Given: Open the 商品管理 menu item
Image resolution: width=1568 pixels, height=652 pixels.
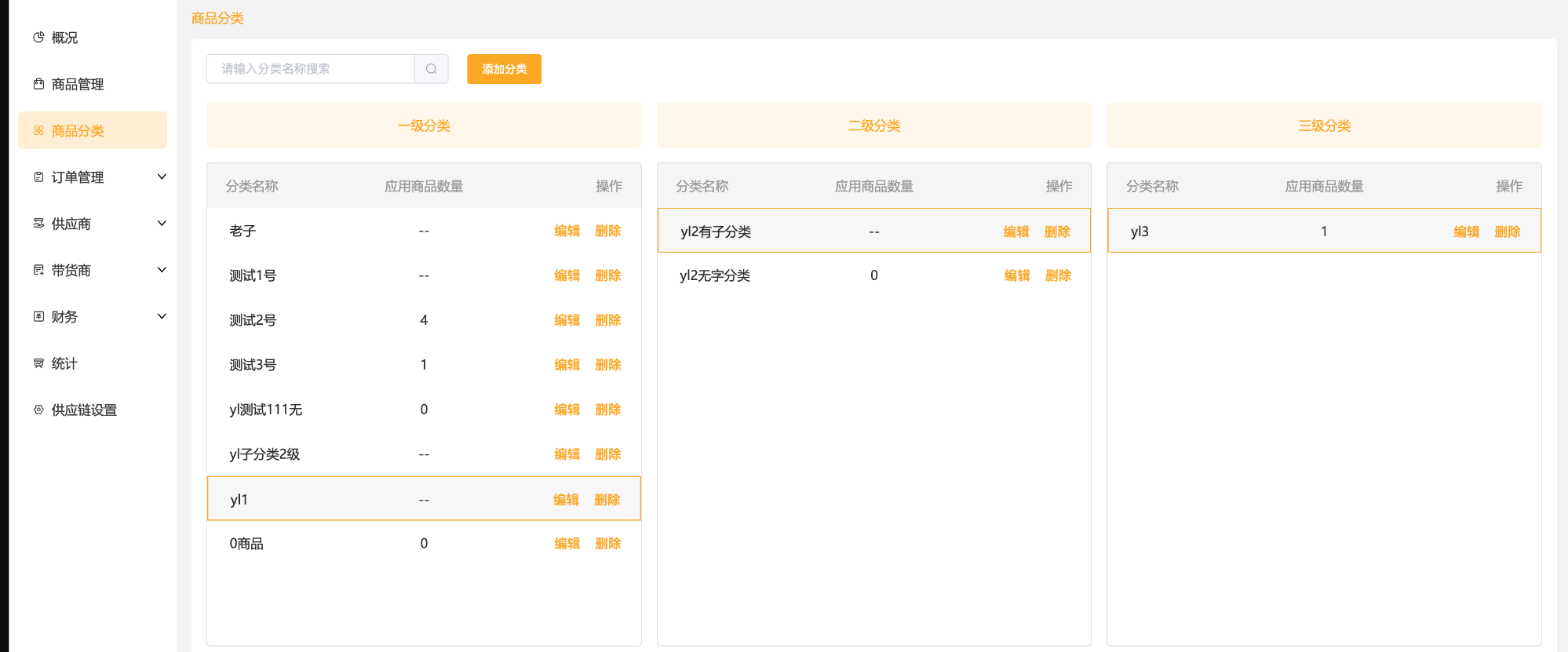Looking at the screenshot, I should (x=78, y=84).
